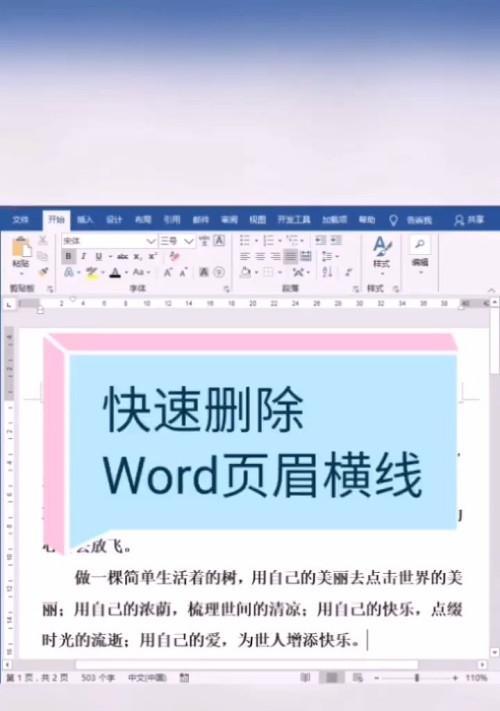This screenshot has width=500, height=711.
Task: Click the 110% zoom level
Action: coord(476,678)
